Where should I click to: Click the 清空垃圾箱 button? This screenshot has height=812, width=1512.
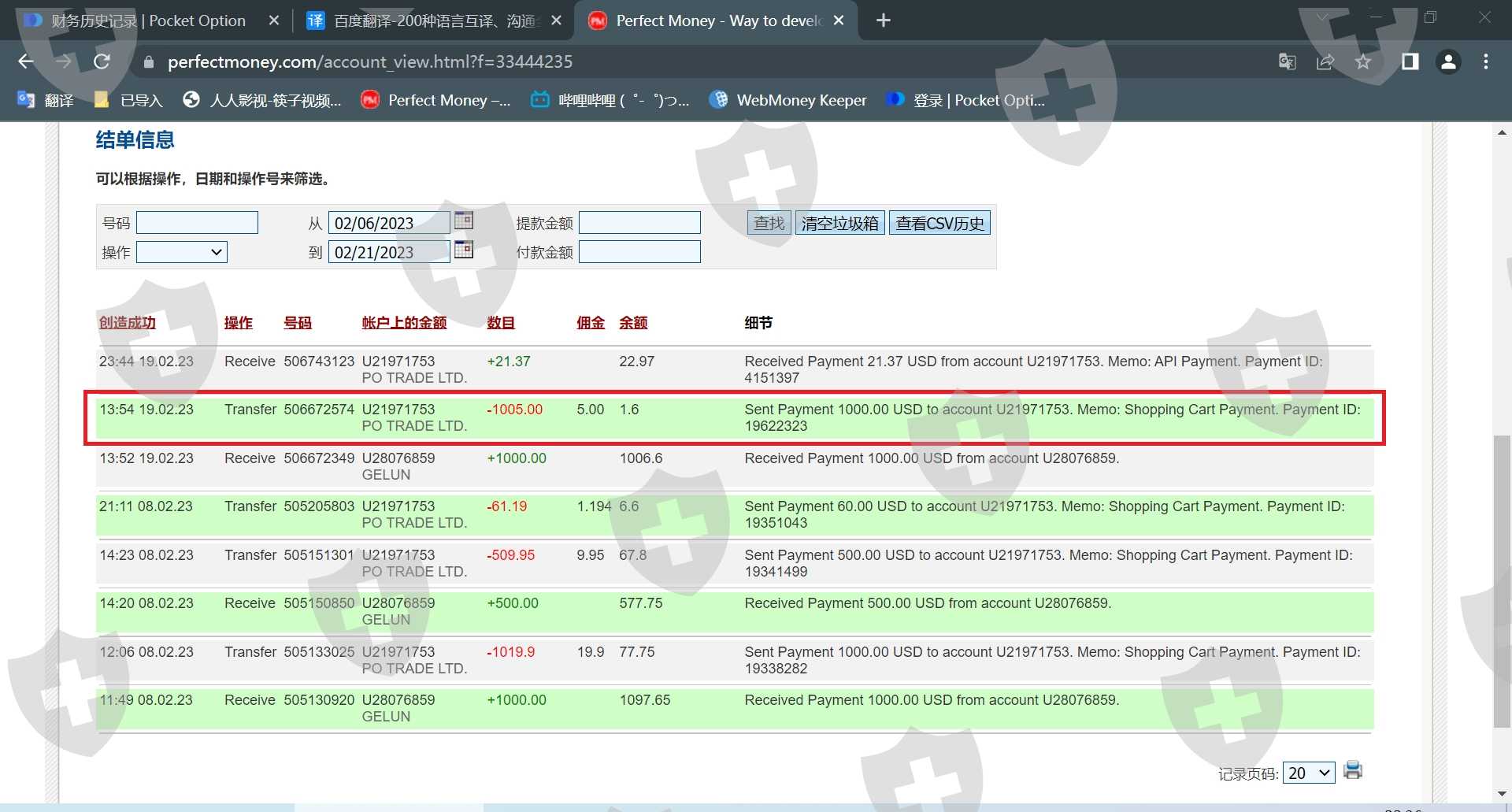click(x=839, y=223)
